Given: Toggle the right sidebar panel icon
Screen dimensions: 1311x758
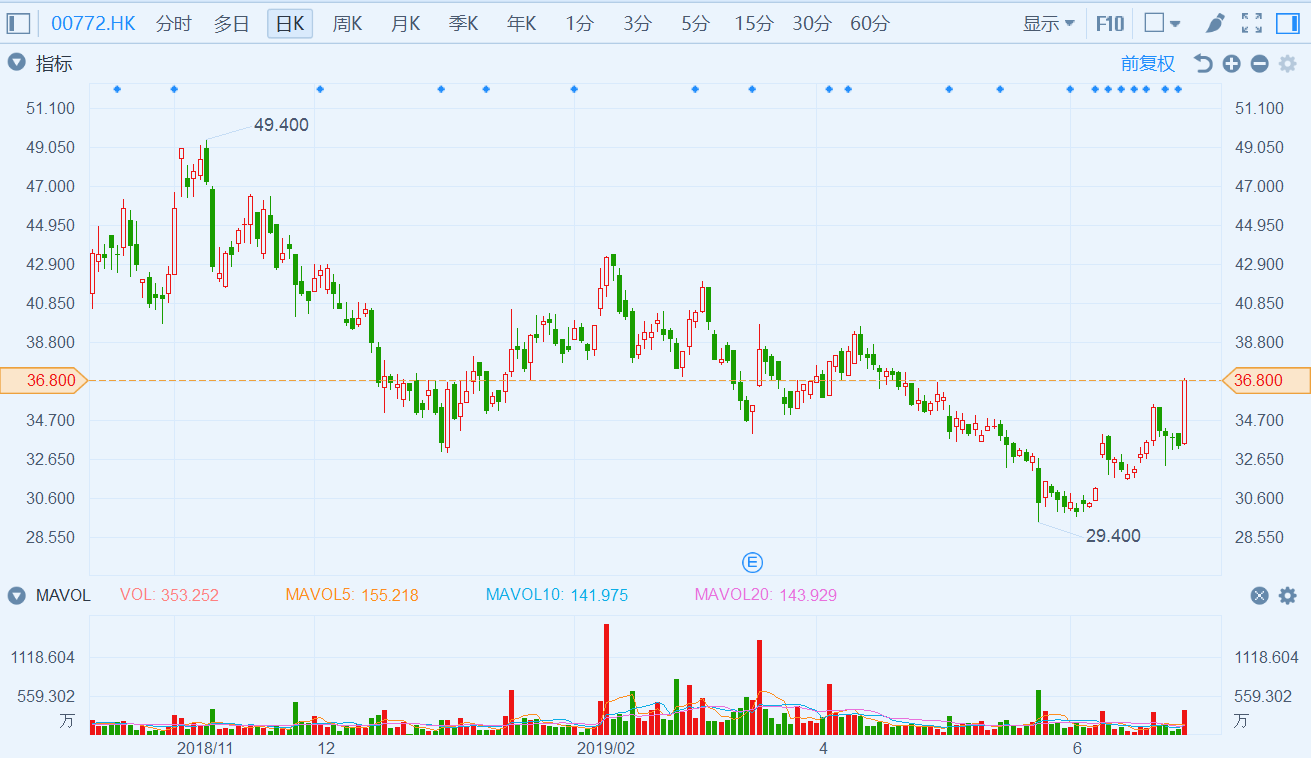Looking at the screenshot, I should pyautogui.click(x=1287, y=23).
